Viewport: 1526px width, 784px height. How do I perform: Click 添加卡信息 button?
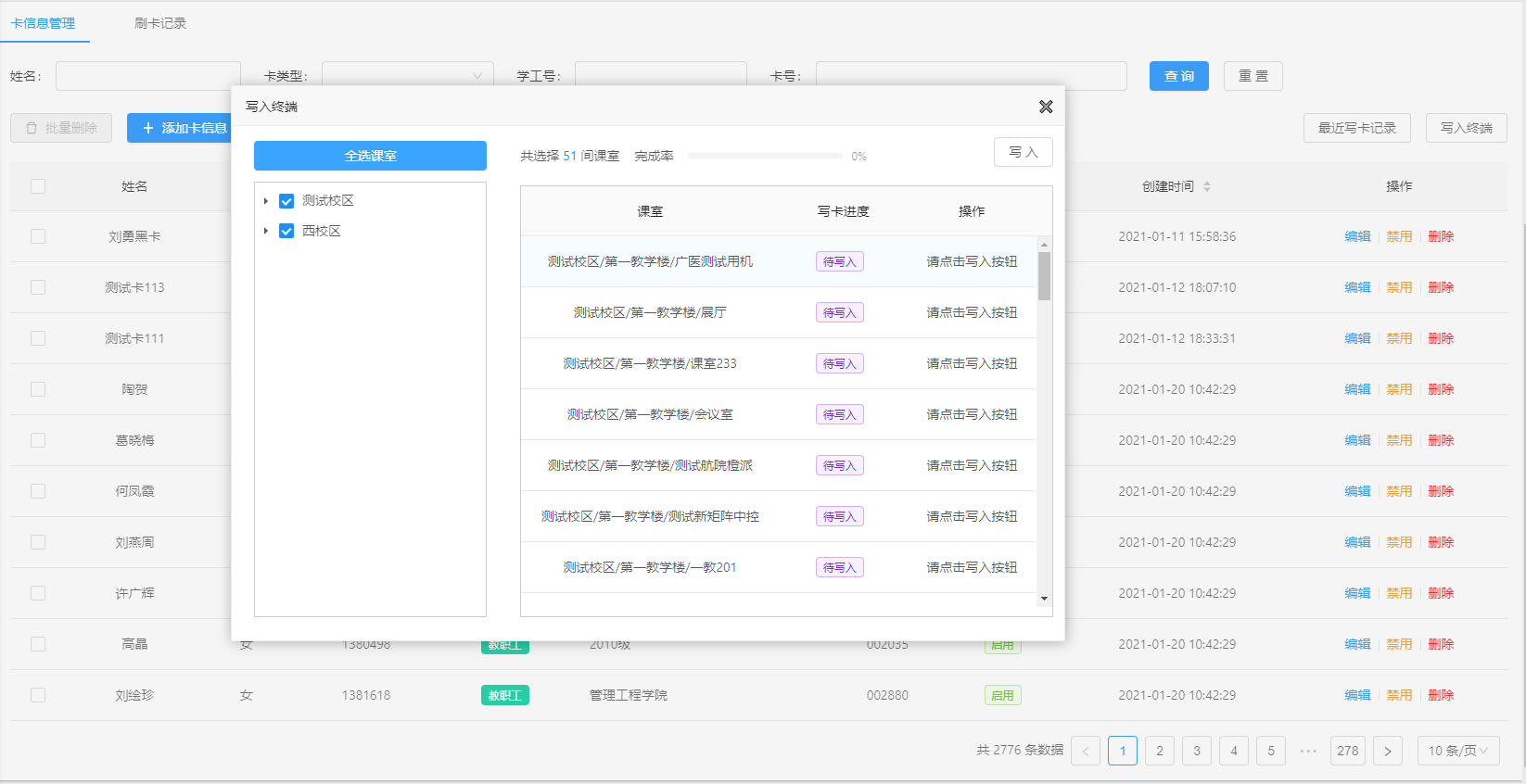click(x=184, y=128)
